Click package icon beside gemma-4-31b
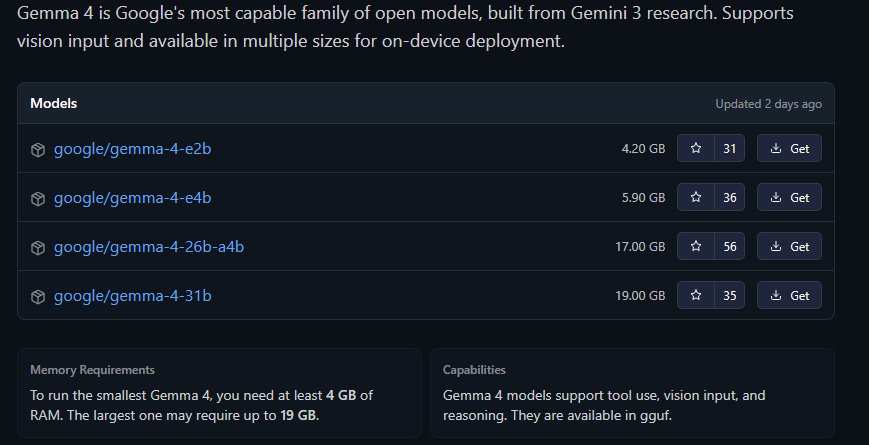This screenshot has height=445, width=869. coord(38,297)
